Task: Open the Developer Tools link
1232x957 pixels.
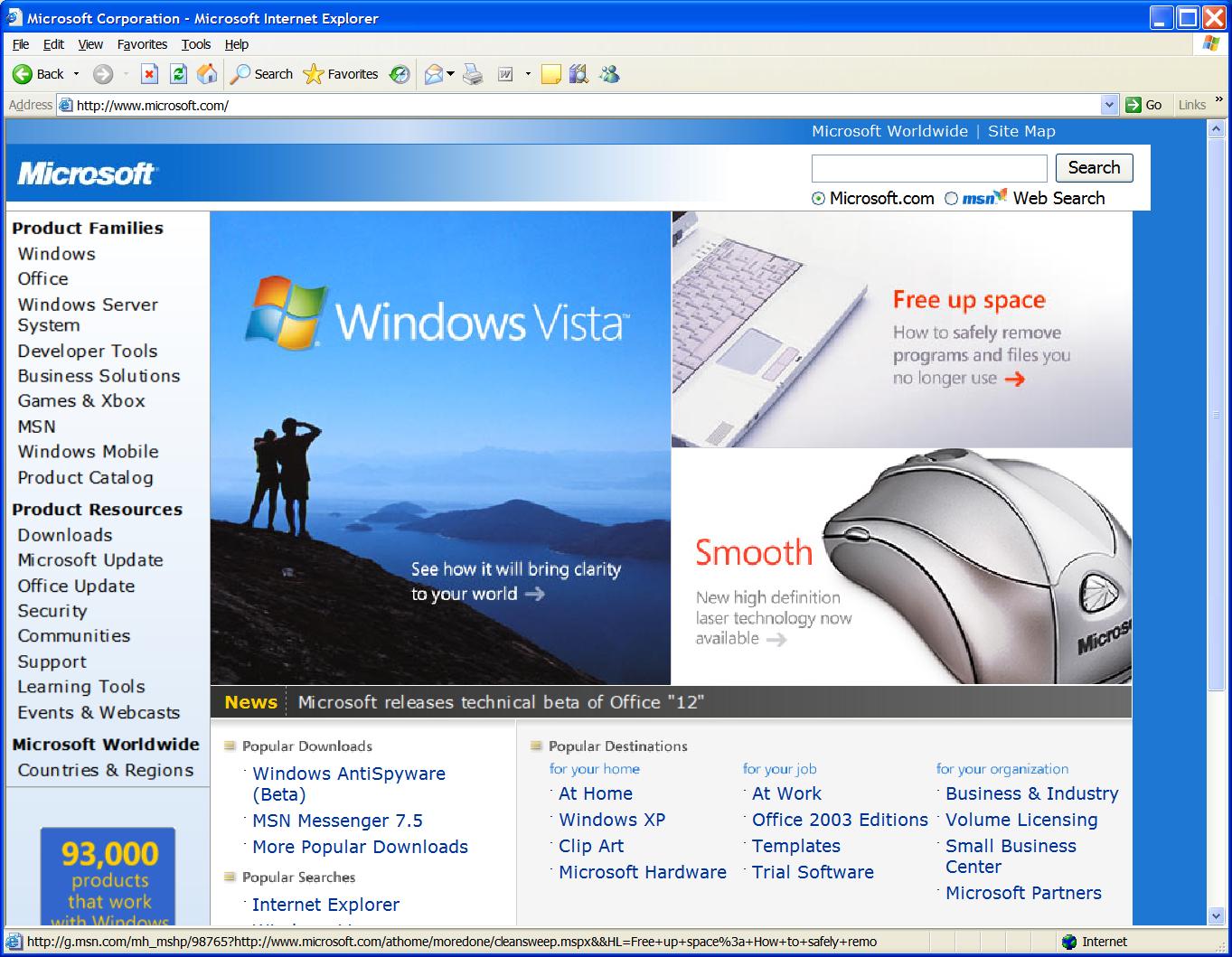Action: pos(88,351)
